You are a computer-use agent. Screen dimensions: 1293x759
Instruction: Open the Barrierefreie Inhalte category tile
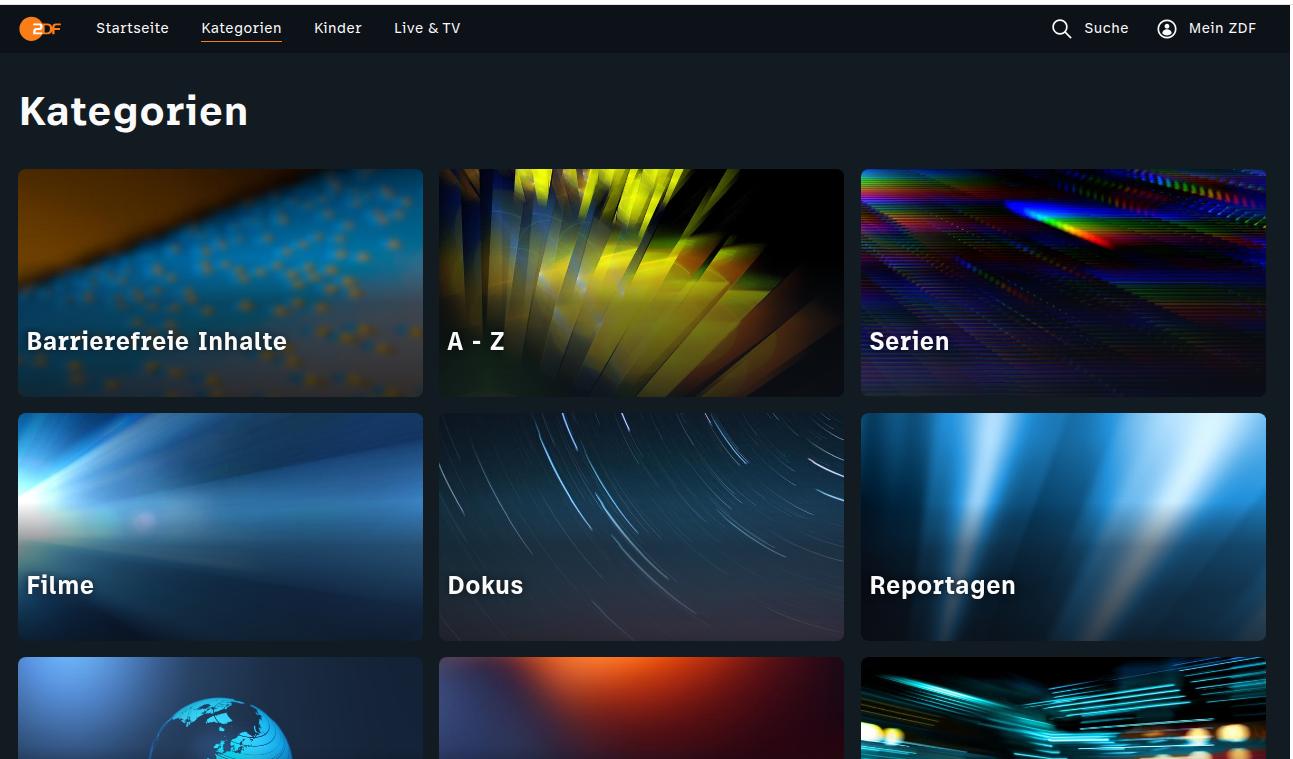pyautogui.click(x=220, y=283)
